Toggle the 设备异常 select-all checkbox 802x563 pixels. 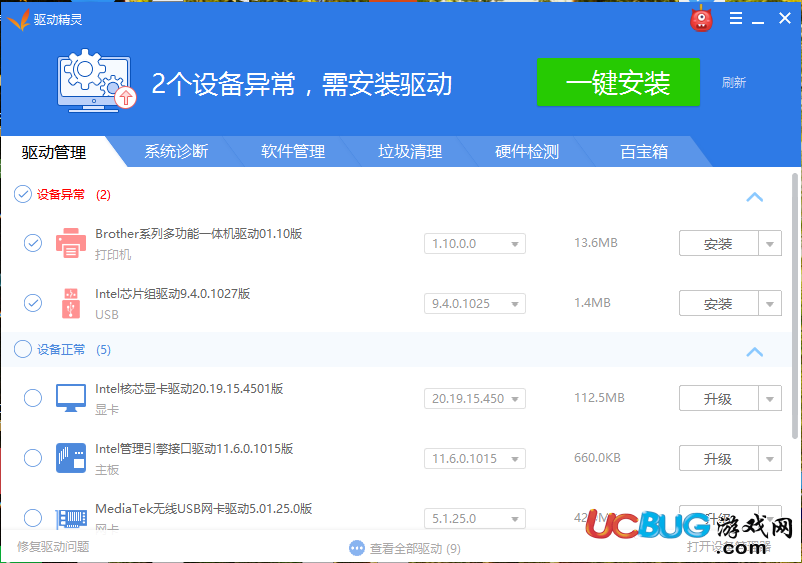point(23,194)
